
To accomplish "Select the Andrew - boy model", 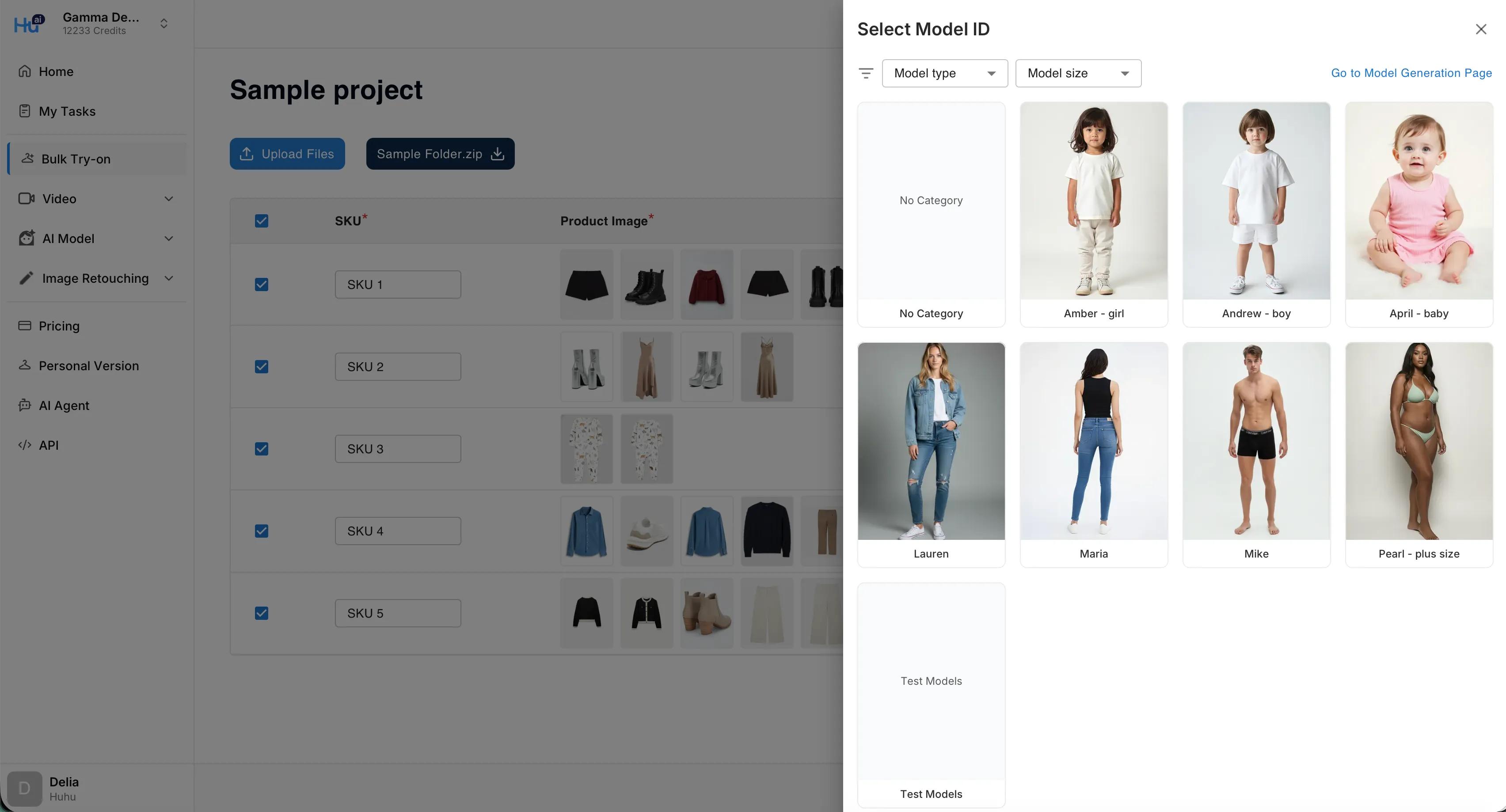I will tap(1256, 215).
